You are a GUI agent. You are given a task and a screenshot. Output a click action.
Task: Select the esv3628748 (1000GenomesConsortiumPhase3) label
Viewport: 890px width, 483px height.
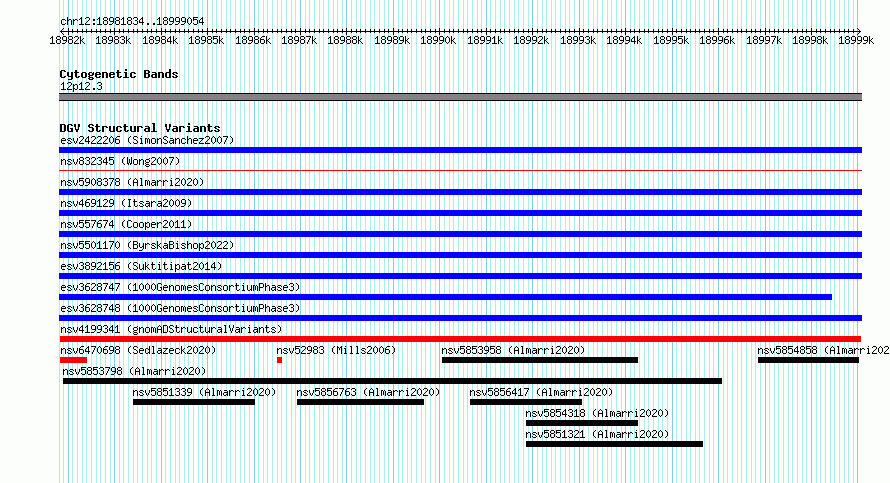pos(180,308)
